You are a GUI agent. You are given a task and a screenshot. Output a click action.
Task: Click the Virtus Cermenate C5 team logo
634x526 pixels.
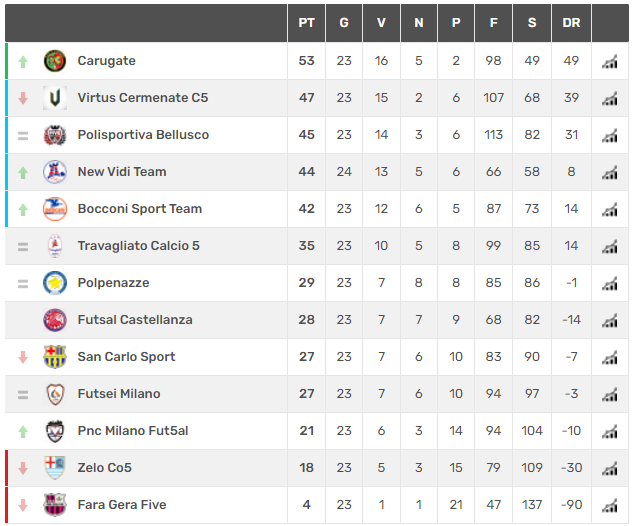click(x=55, y=98)
